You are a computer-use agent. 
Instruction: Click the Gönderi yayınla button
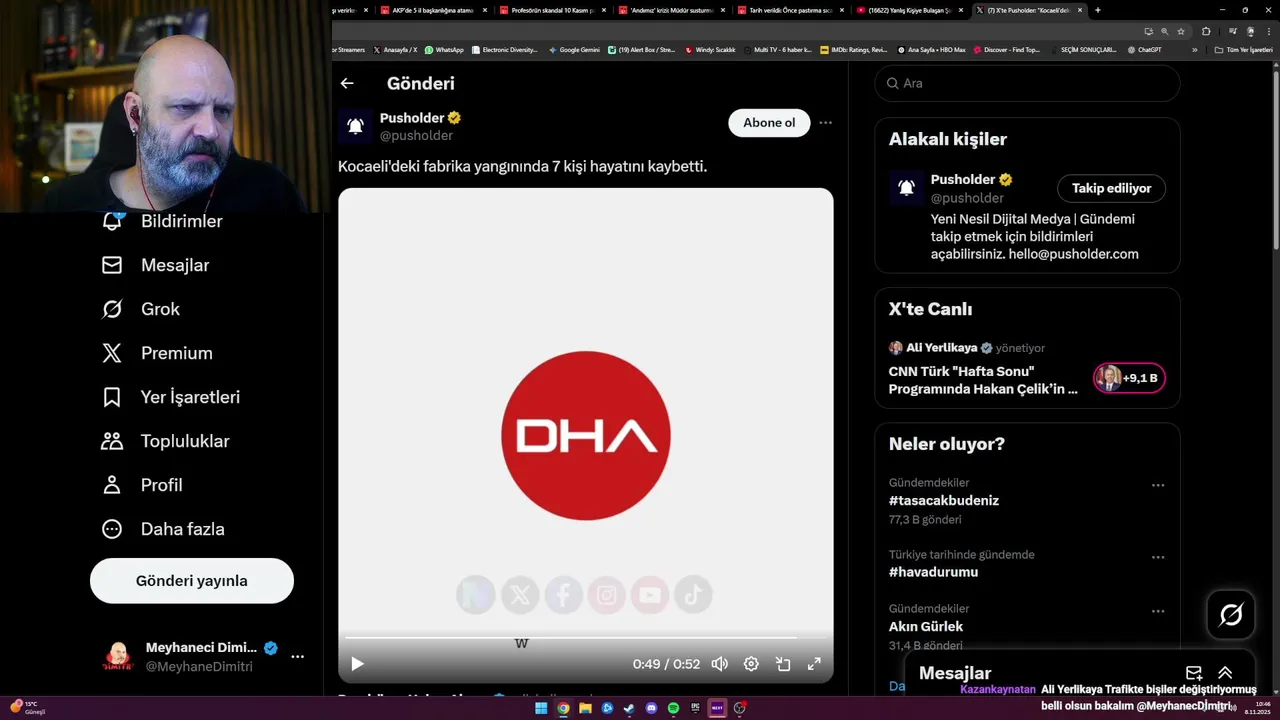(192, 581)
